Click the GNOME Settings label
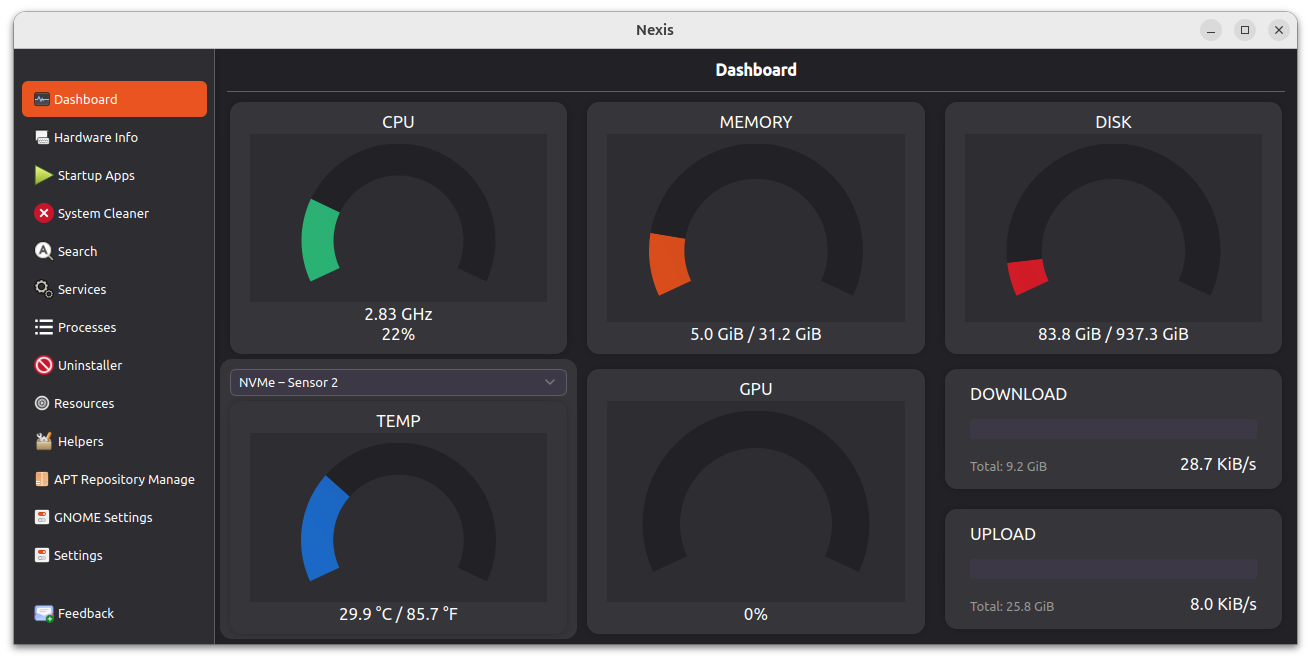Viewport: 1311px width, 661px height. [103, 517]
